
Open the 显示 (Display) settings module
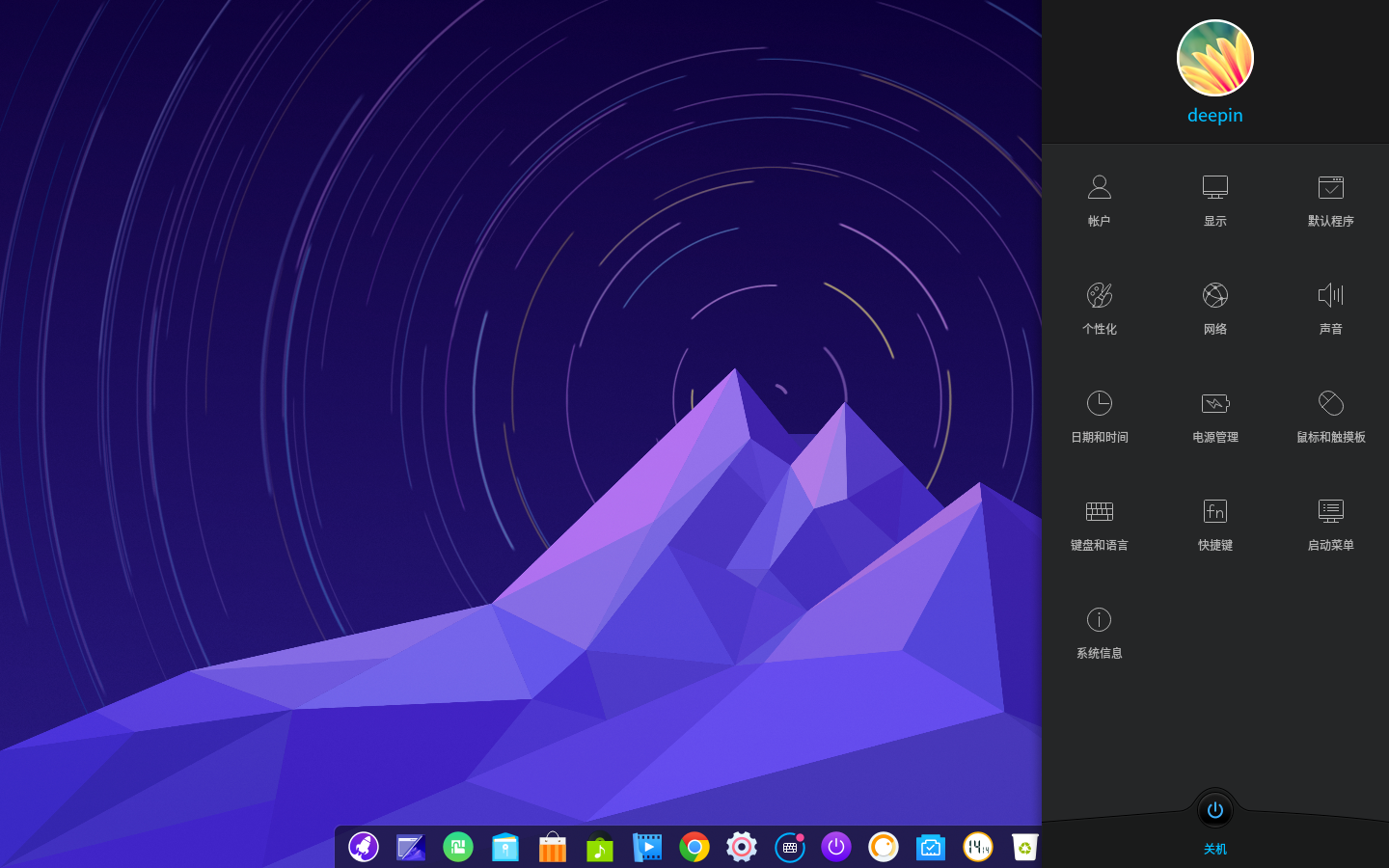pyautogui.click(x=1214, y=200)
